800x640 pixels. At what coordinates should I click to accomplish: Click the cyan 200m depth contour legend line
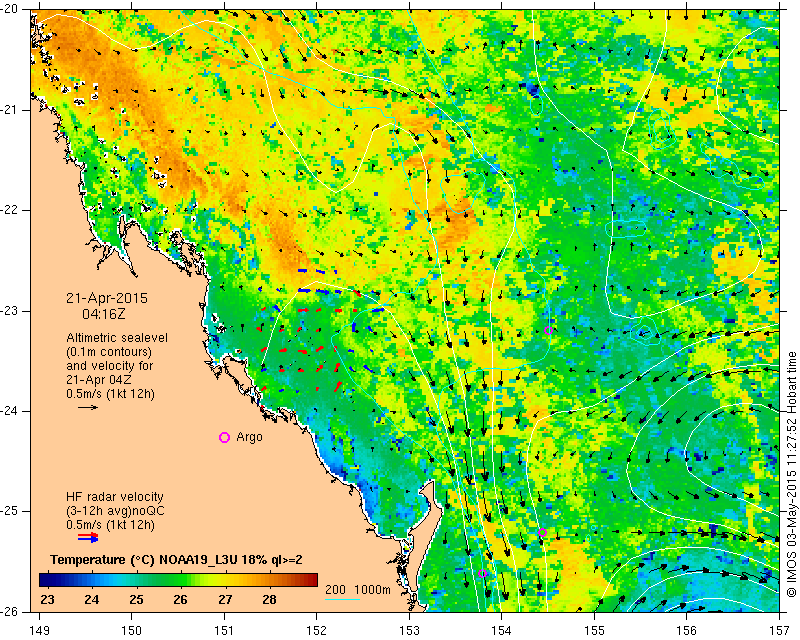[x=342, y=599]
